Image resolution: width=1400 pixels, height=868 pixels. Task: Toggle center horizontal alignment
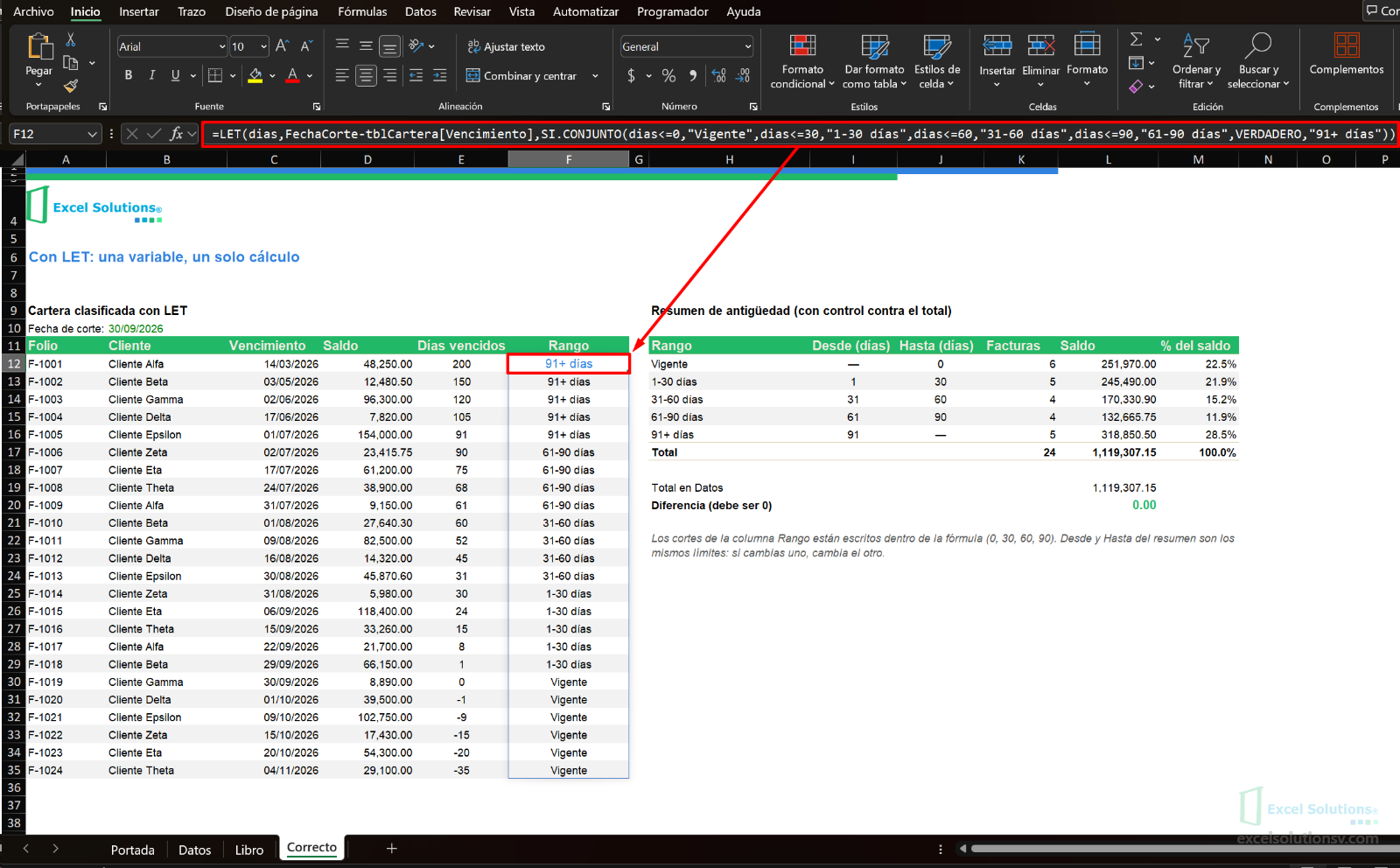[x=367, y=76]
